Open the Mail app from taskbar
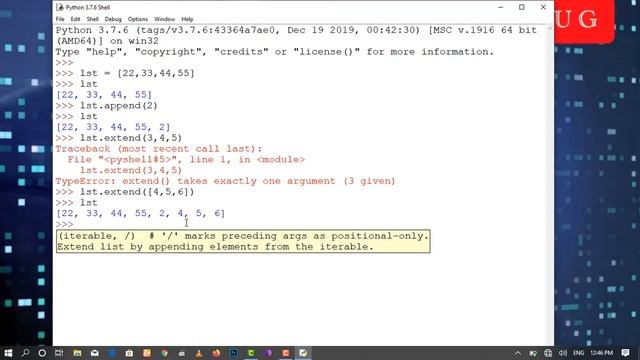Image resolution: width=640 pixels, height=360 pixels. 95,353
